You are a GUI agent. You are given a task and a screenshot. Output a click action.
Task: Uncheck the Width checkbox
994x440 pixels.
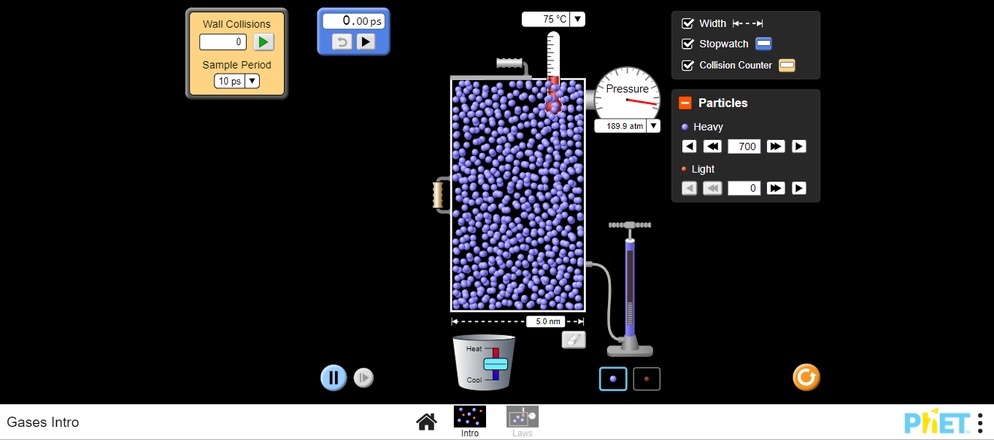coord(687,23)
